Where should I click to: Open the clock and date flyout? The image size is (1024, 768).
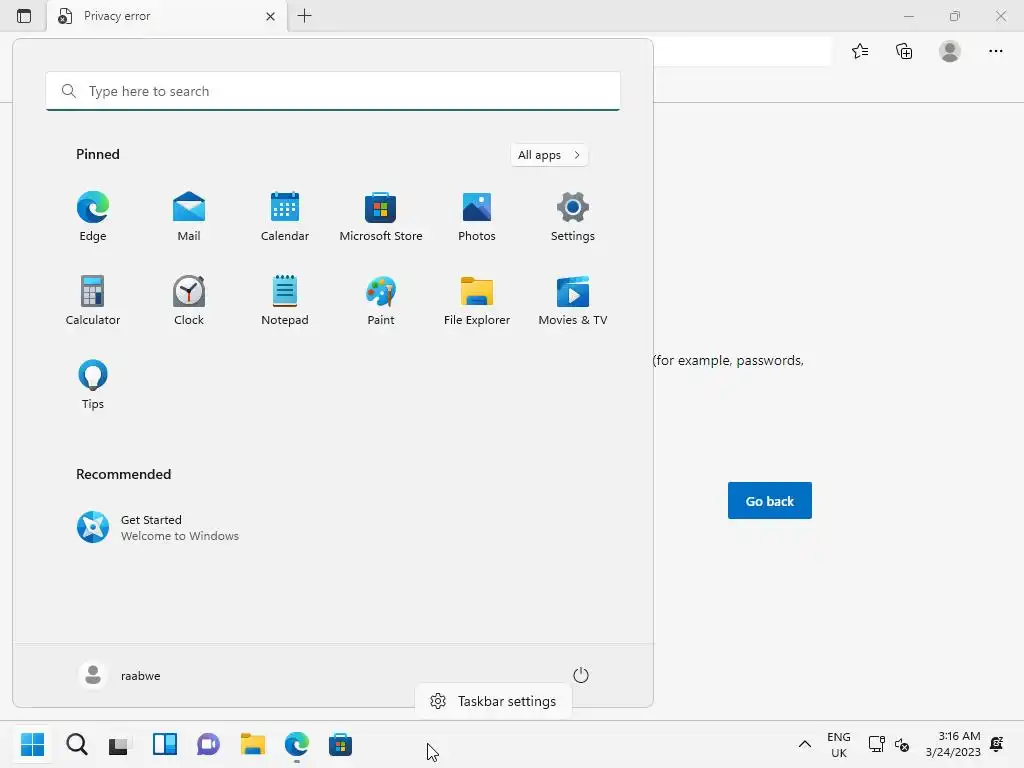953,744
